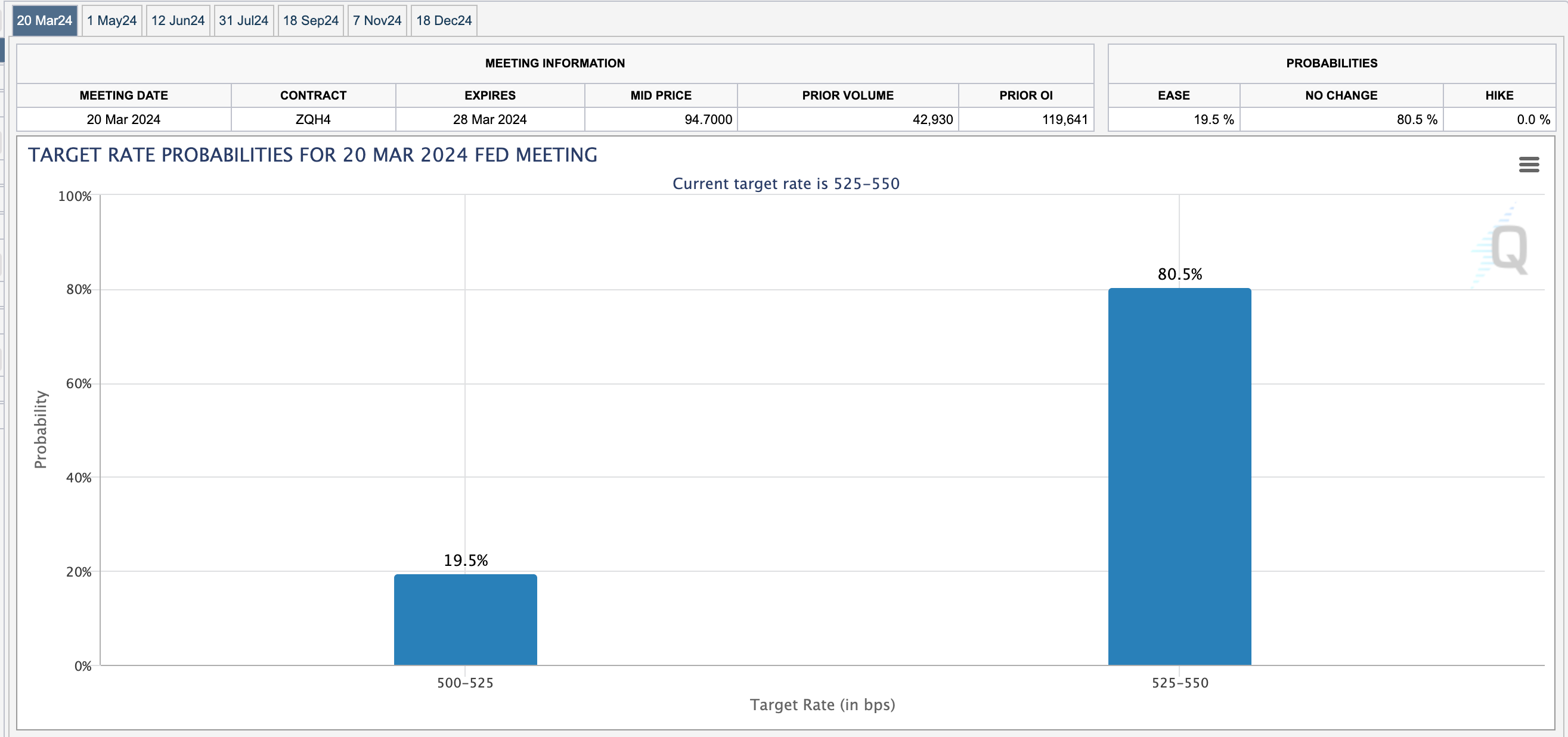
Task: Open the 31 Jul24 meeting tab
Action: (243, 21)
